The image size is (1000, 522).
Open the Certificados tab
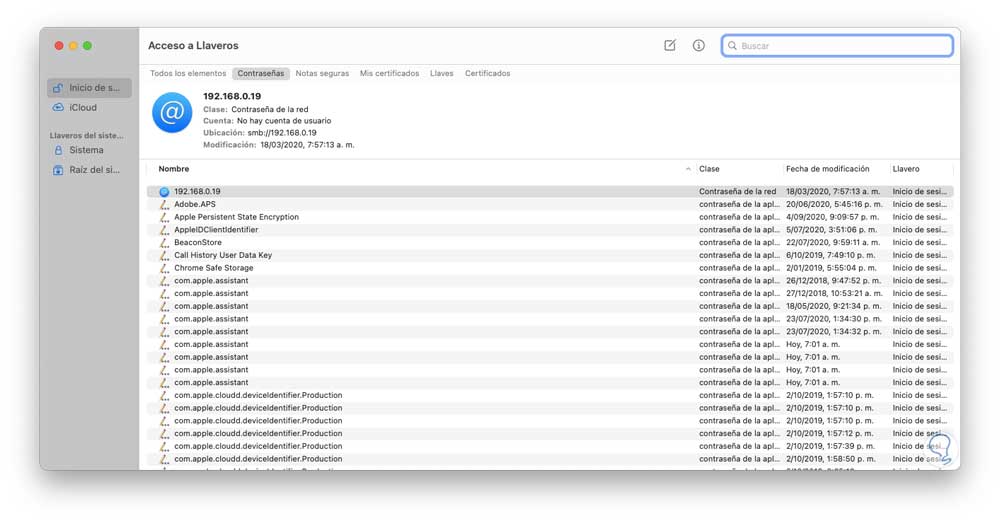[487, 73]
